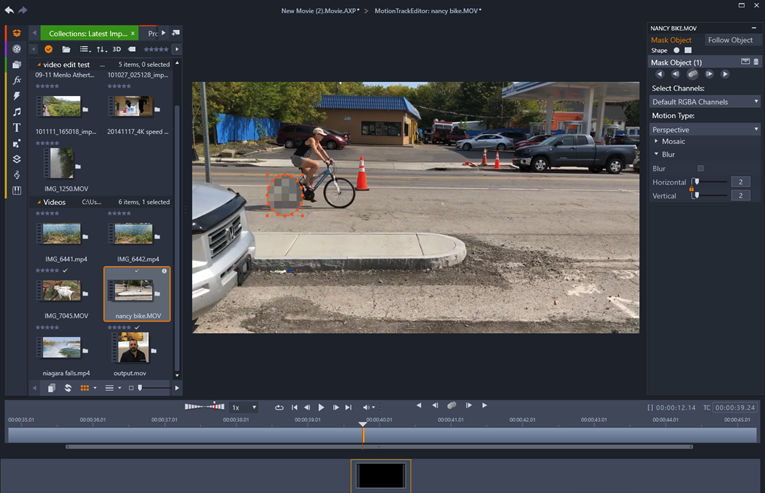The height and width of the screenshot is (493, 765).
Task: Open the 1x playback speed dropdown
Action: point(244,407)
